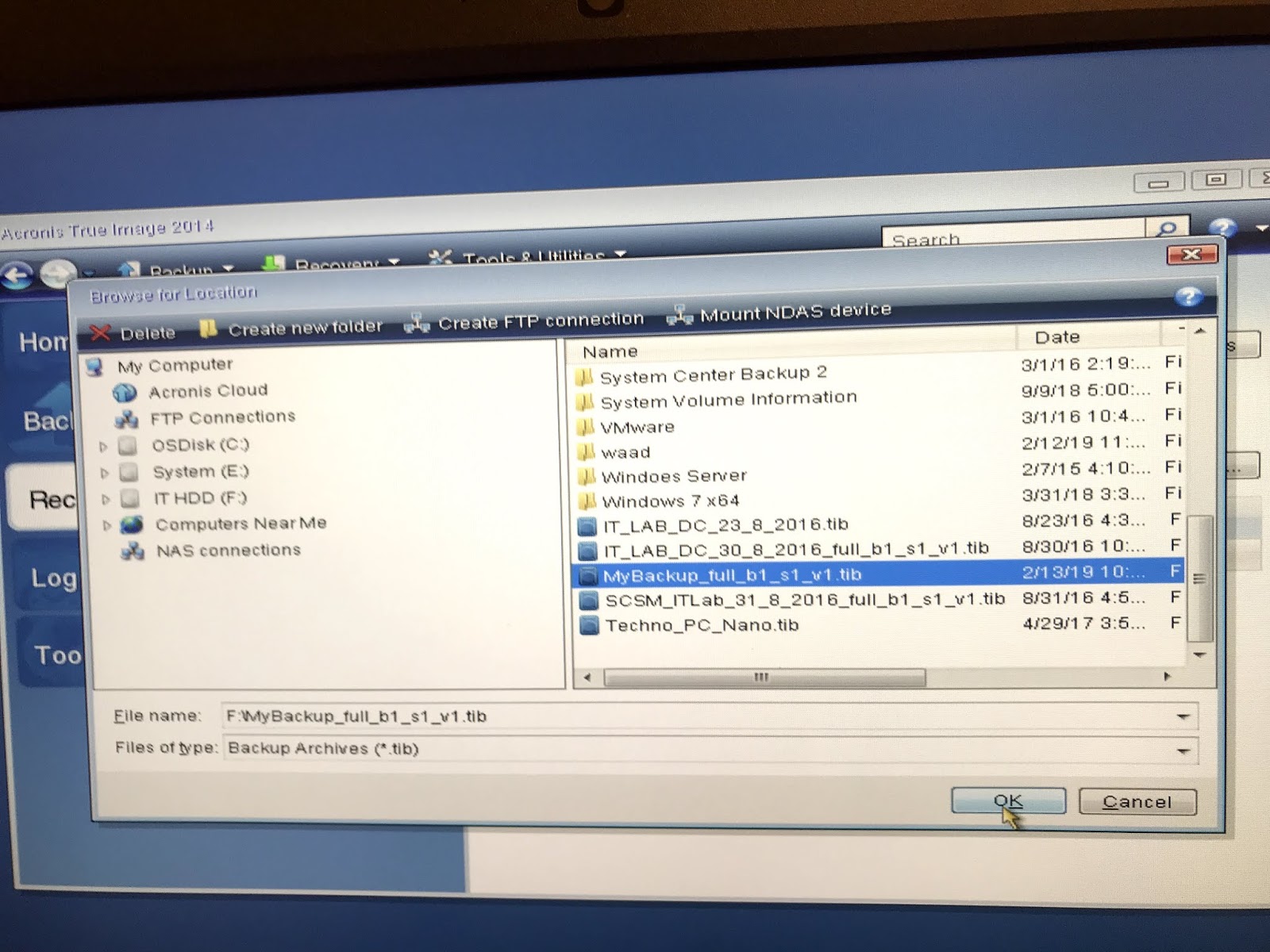Click the vertical scrollbar up arrow
The height and width of the screenshot is (952, 1270).
[x=1200, y=330]
